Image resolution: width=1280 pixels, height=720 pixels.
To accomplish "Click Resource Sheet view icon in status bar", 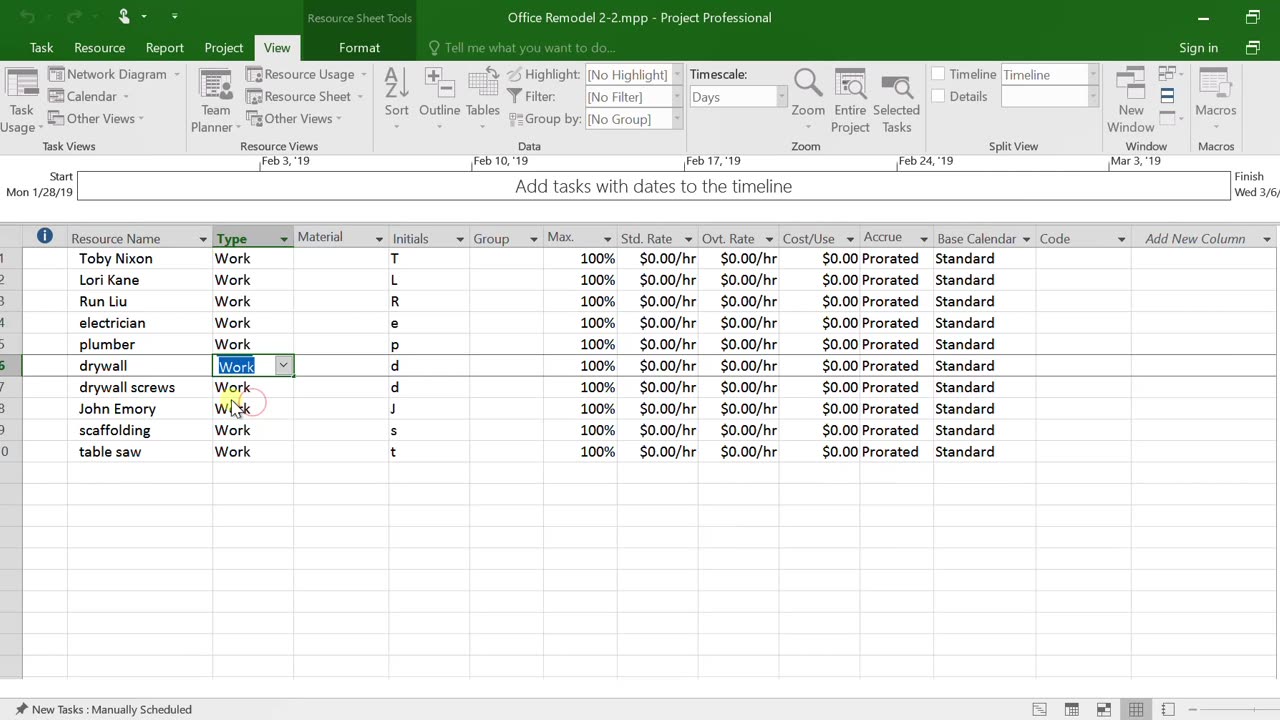I will (x=1136, y=709).
